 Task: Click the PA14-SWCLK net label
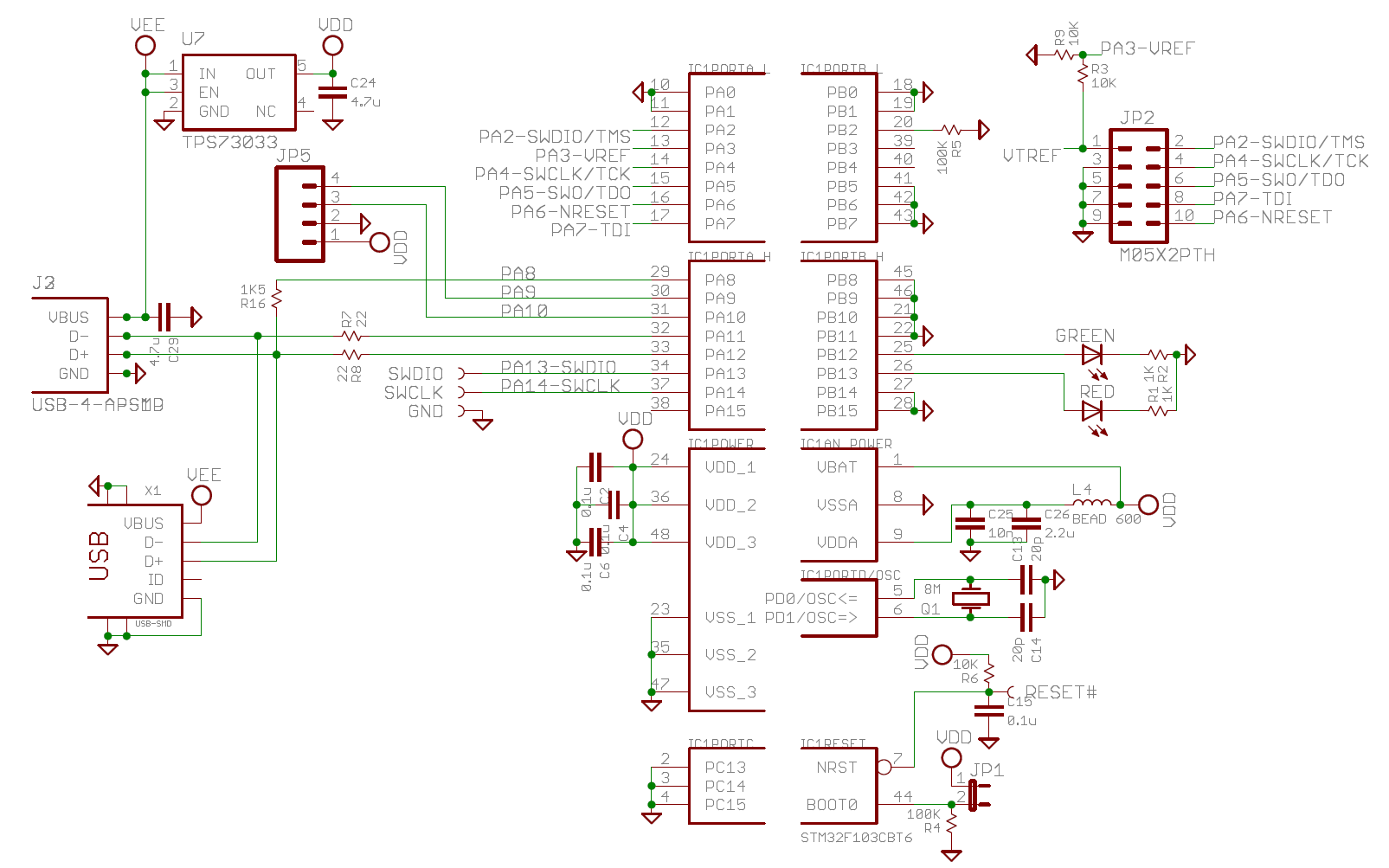tap(560, 386)
